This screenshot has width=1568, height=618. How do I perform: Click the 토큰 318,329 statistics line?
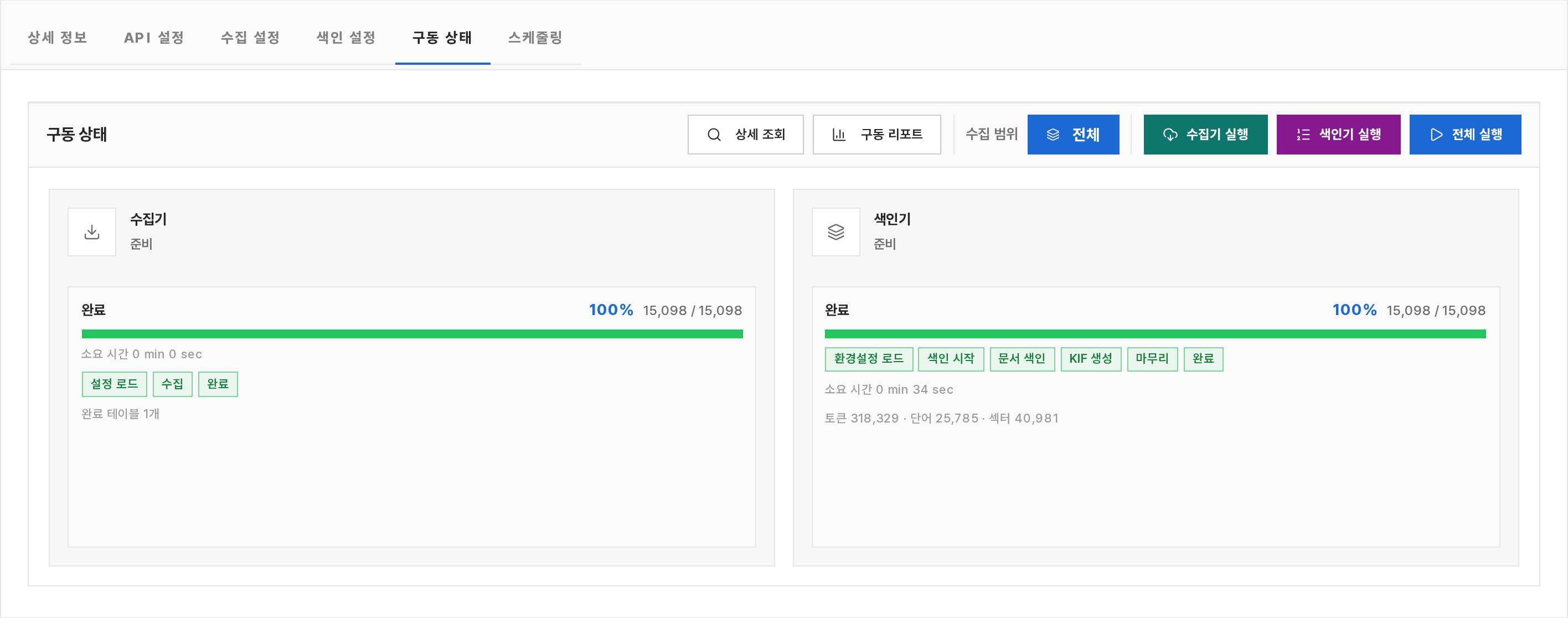click(942, 418)
